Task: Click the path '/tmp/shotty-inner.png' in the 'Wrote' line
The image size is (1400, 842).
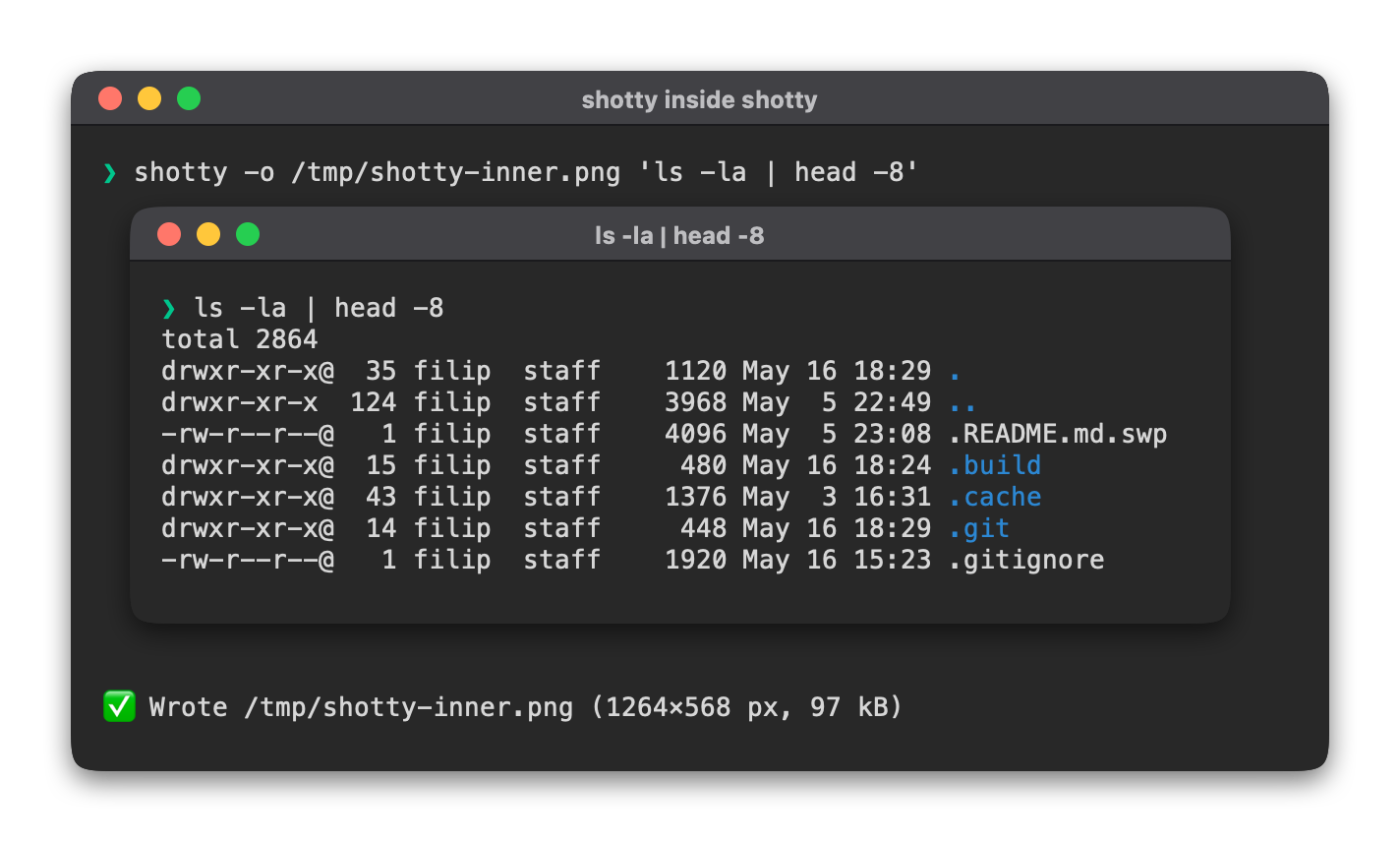Action: (409, 707)
